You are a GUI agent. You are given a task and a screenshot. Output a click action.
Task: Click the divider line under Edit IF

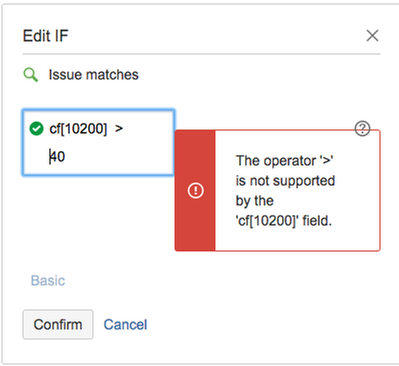coord(201,54)
